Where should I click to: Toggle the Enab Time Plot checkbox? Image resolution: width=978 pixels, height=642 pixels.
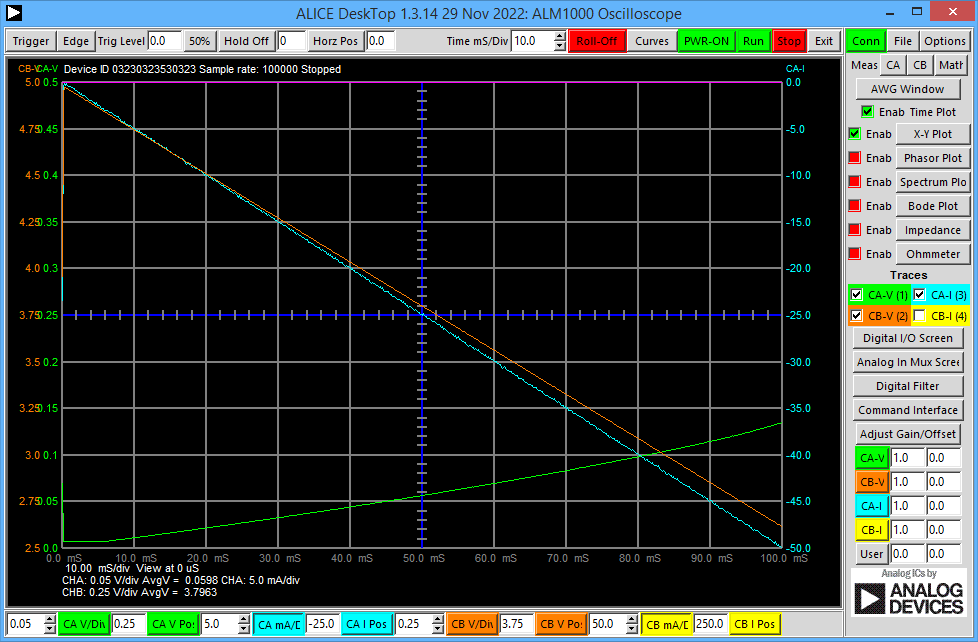pyautogui.click(x=869, y=111)
